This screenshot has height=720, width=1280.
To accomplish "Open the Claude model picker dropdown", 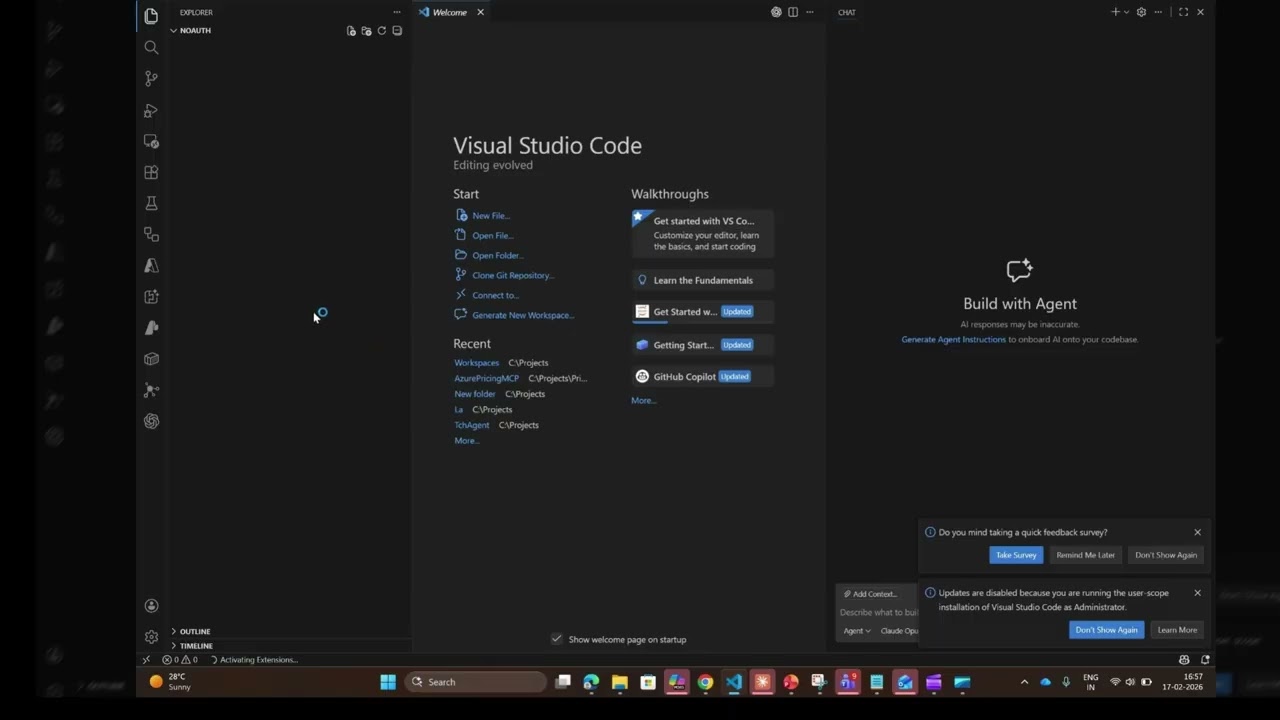I will point(899,631).
